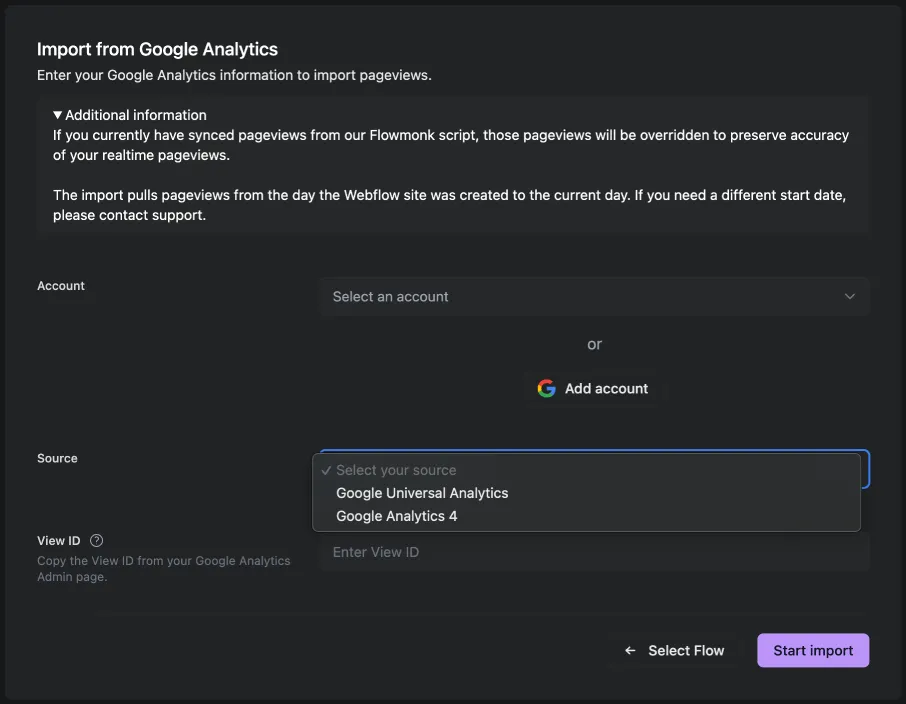Click the 'or' separator text
Image resolution: width=906 pixels, height=704 pixels.
(x=595, y=344)
